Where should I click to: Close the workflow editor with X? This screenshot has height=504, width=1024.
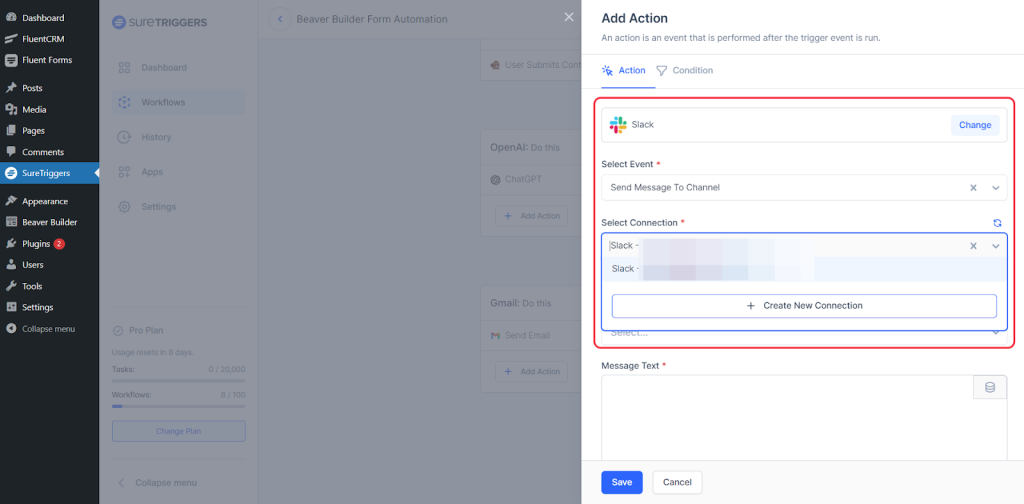coord(569,17)
